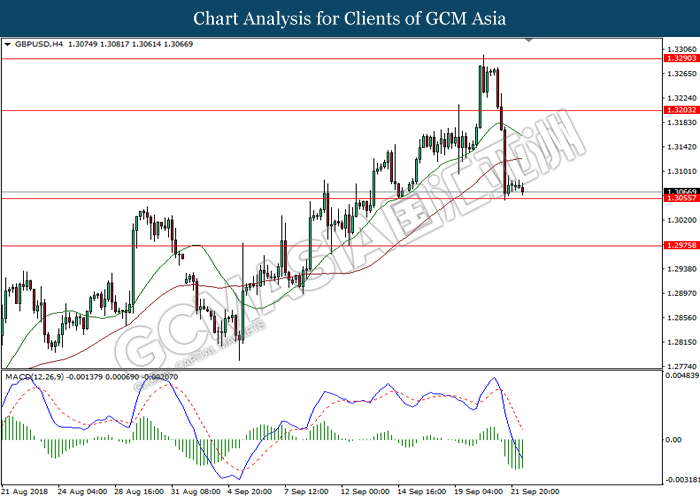Click the 31 Aug 08:00 time label
Viewport: 700px width, 500px height.
coord(196,492)
